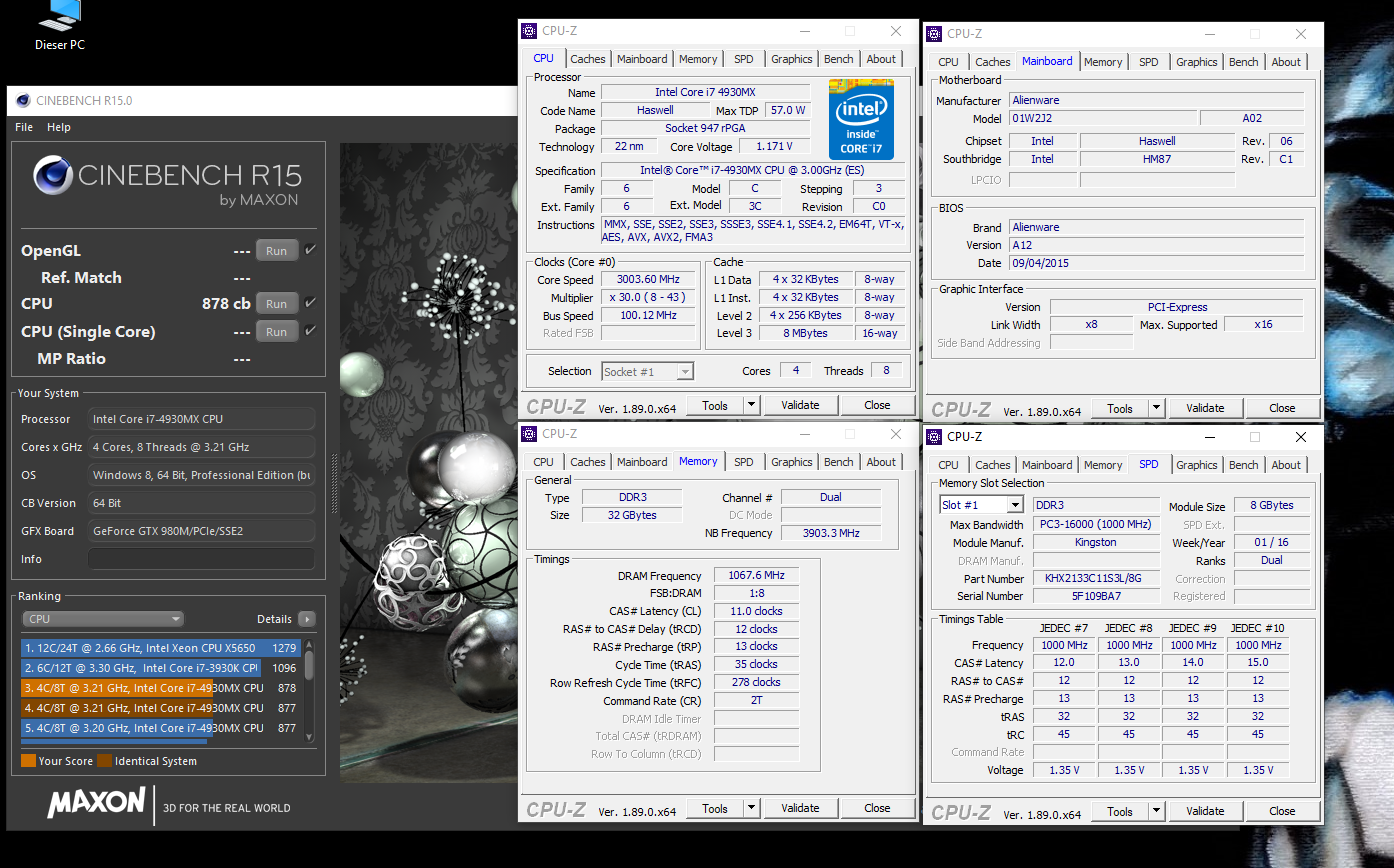Open the Help menu in Cinebench

pyautogui.click(x=59, y=127)
